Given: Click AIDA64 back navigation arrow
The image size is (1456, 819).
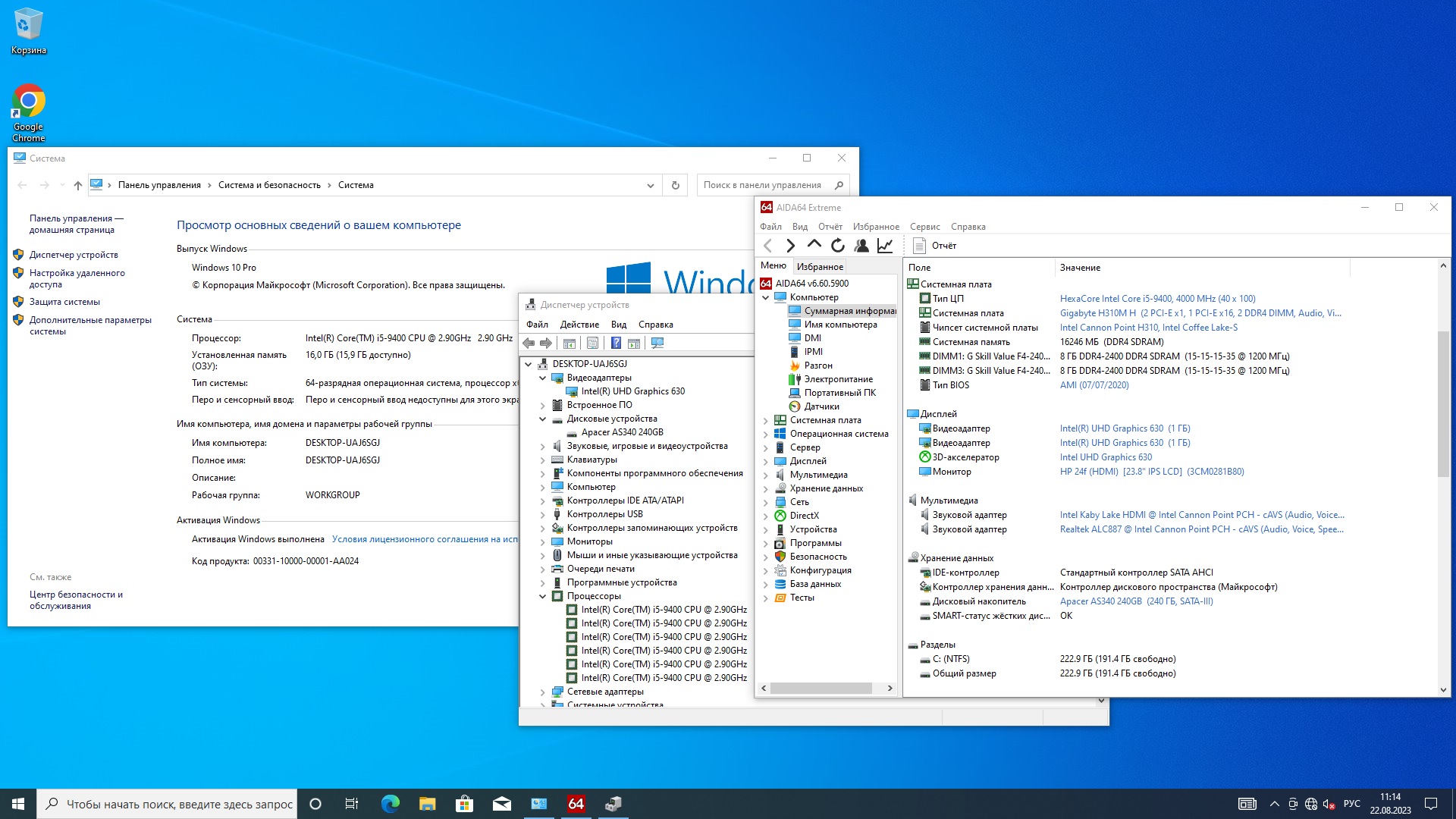Looking at the screenshot, I should click(x=767, y=246).
